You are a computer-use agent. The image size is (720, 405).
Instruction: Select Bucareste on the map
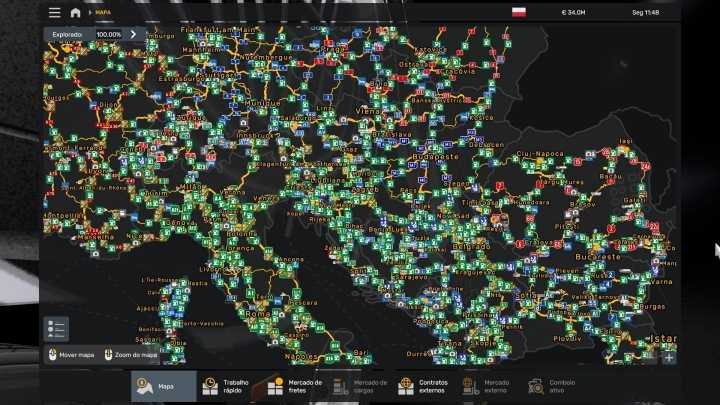(x=598, y=257)
